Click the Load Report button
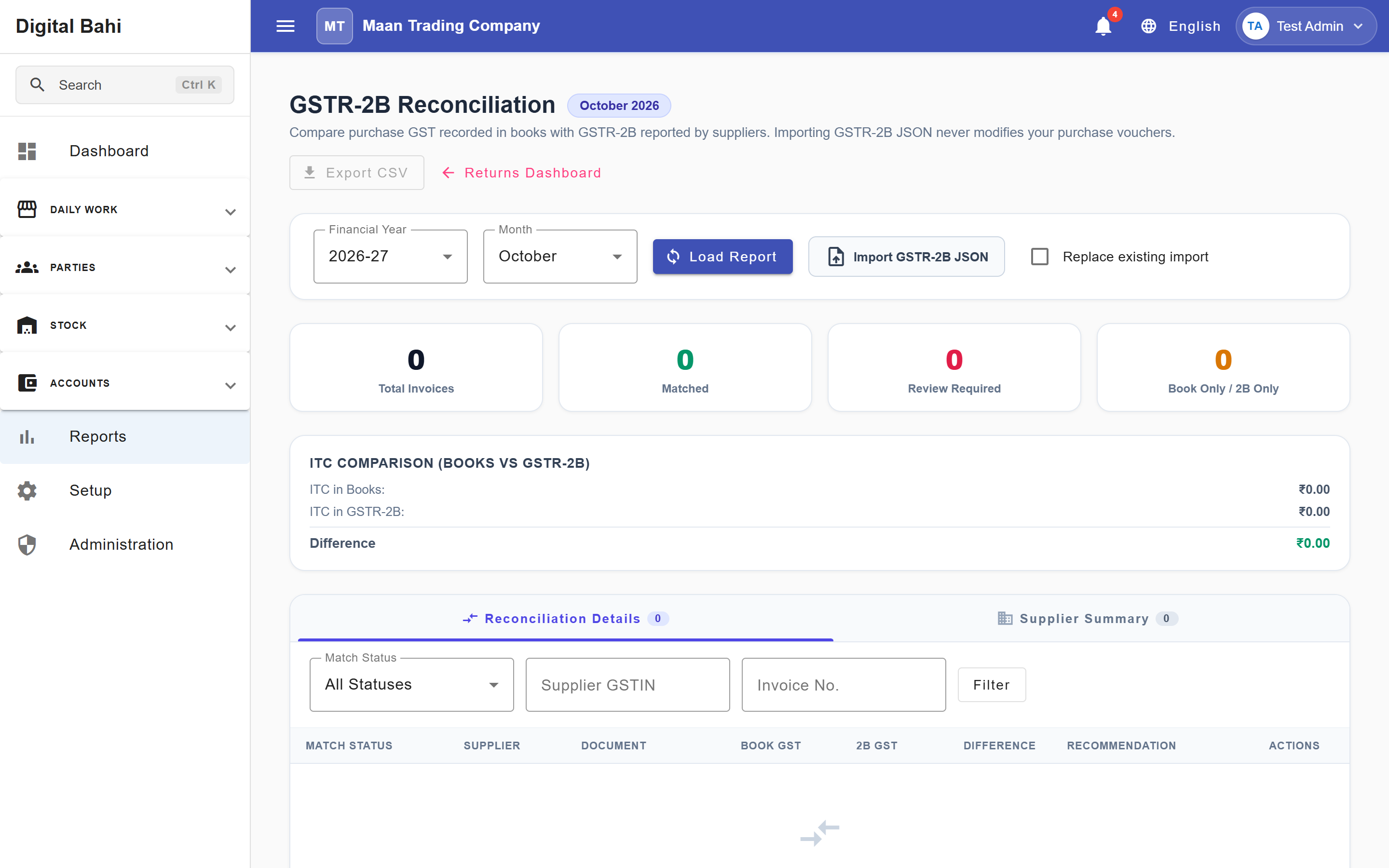1389x868 pixels. (722, 257)
